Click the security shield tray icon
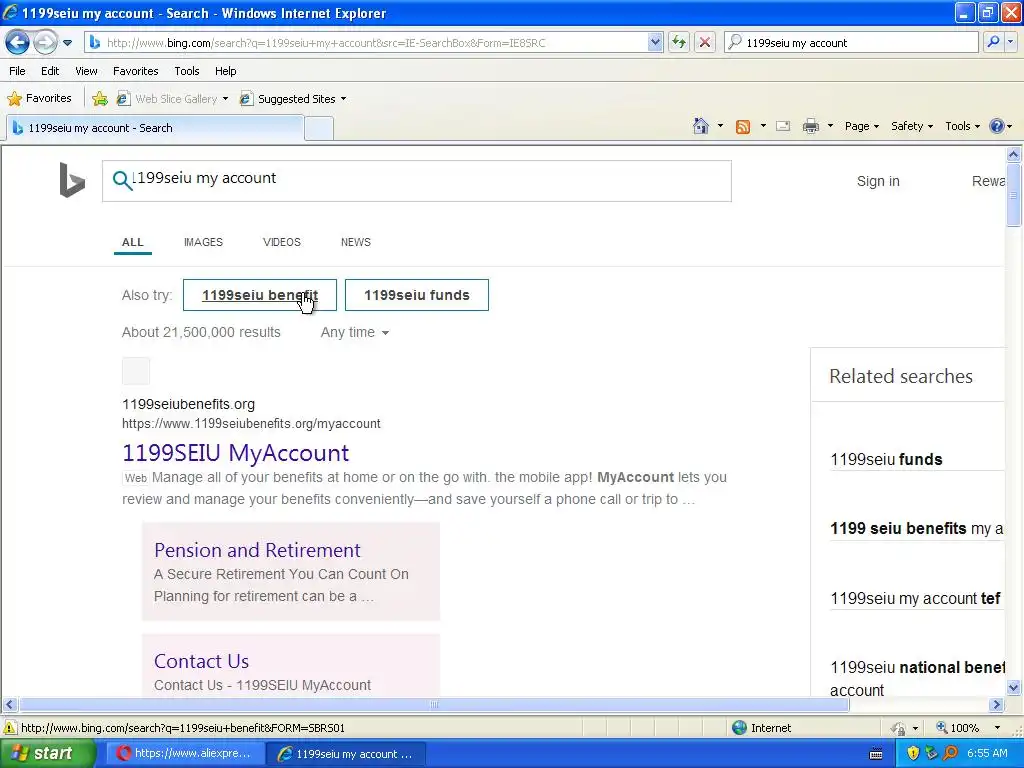1024x768 pixels. (x=913, y=753)
